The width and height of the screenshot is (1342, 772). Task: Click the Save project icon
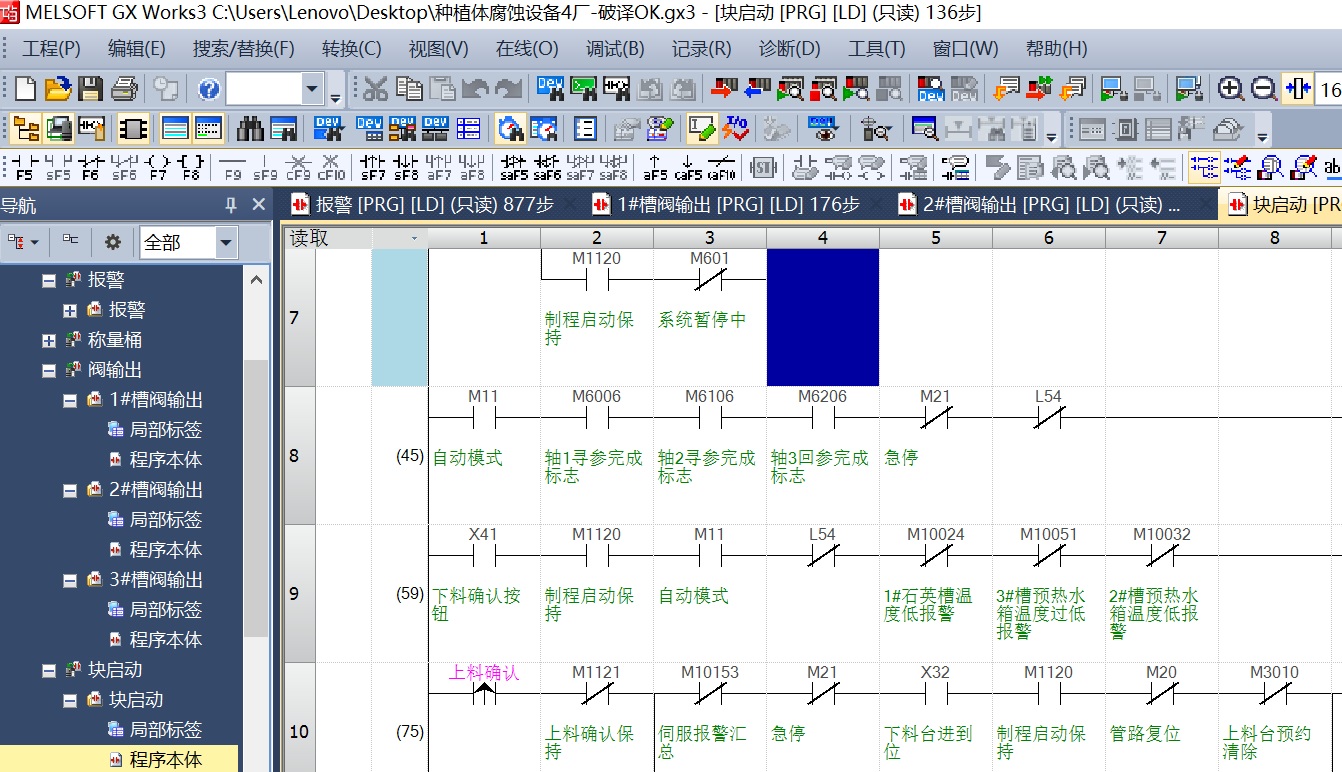(91, 89)
